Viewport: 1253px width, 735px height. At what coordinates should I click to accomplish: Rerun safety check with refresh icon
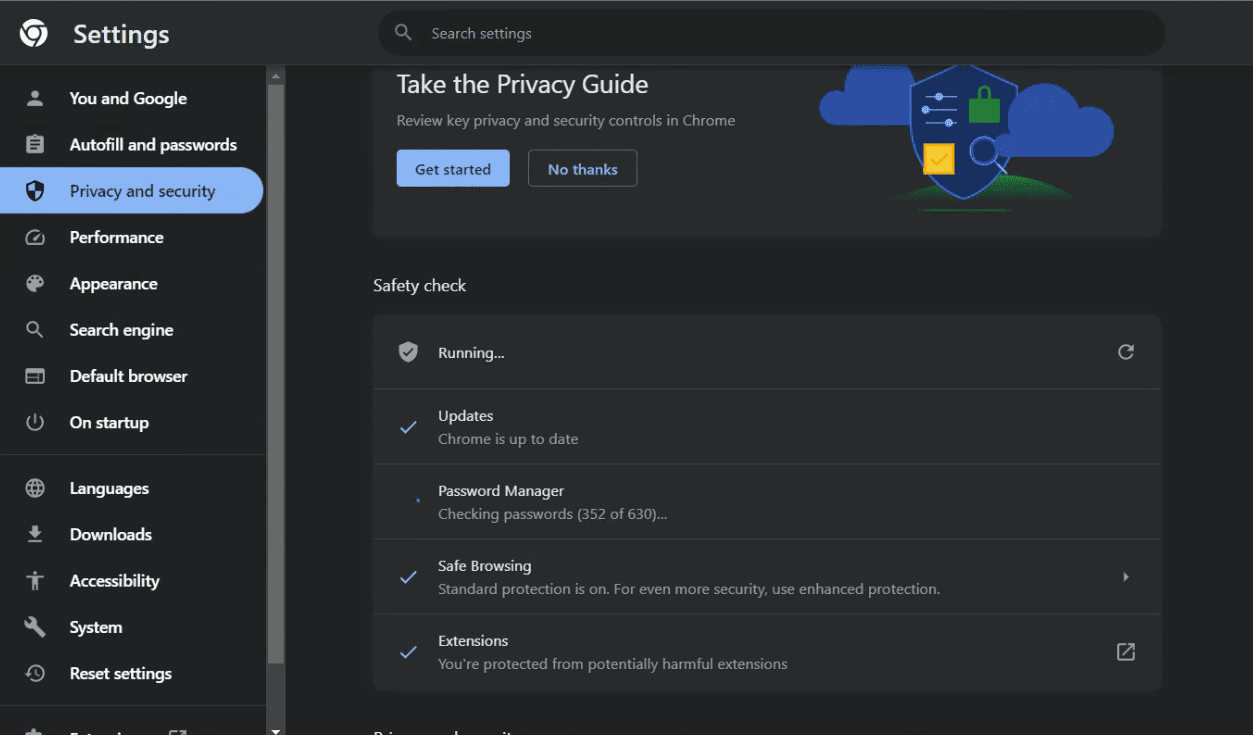1126,352
